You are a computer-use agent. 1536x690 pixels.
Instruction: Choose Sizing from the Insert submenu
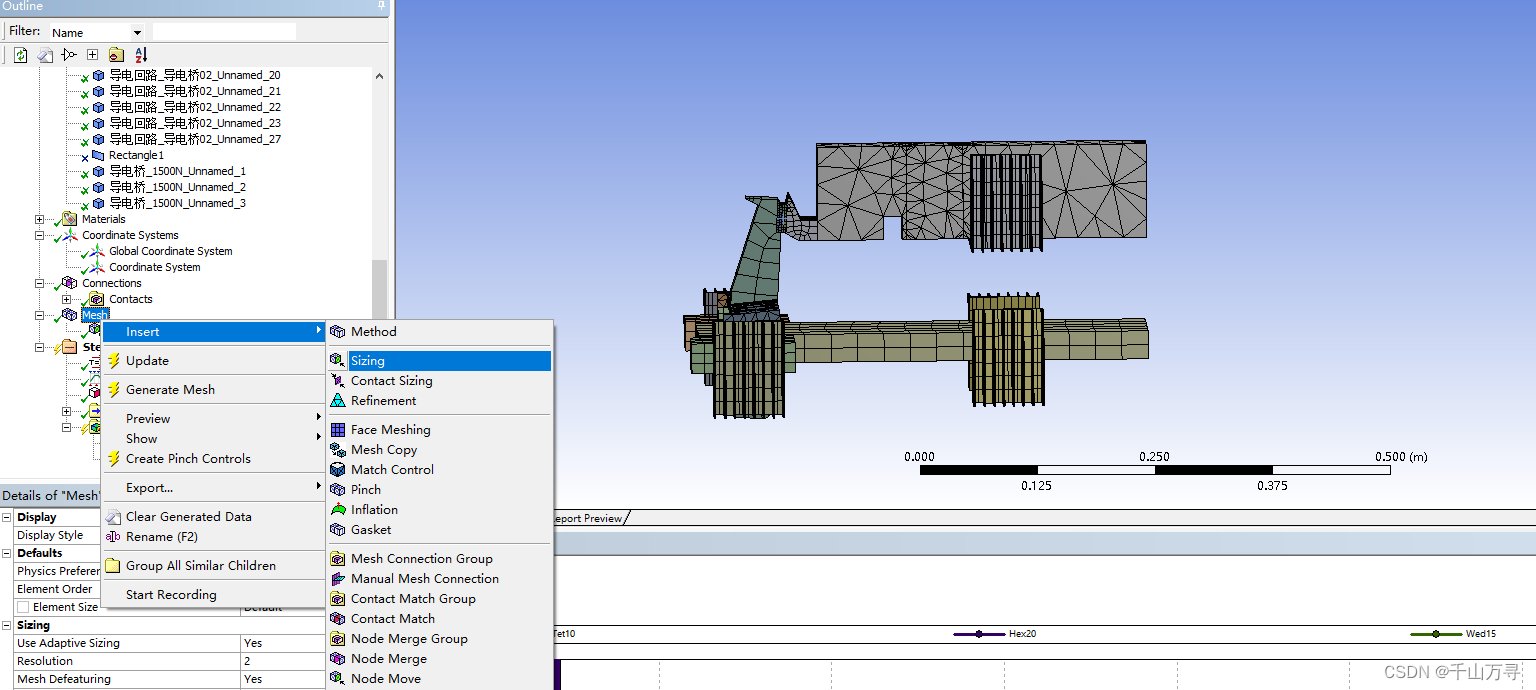(439, 361)
